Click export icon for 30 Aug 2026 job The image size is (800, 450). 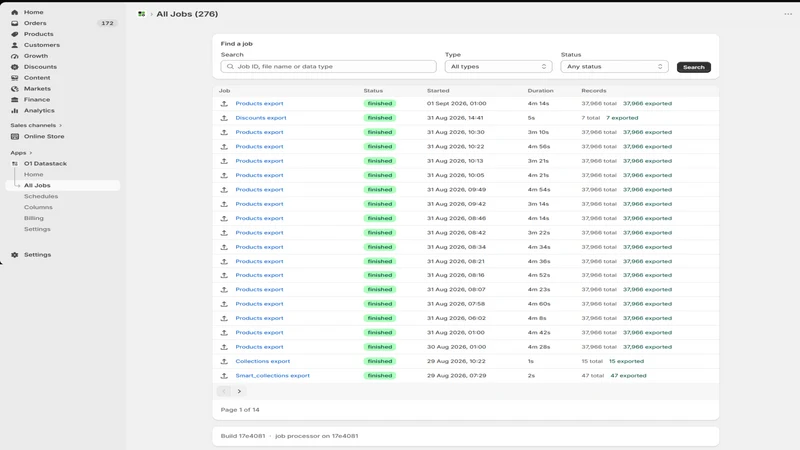point(224,347)
